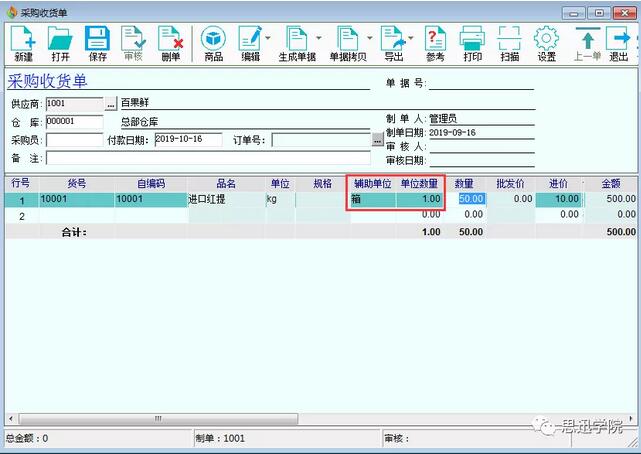Viewport: 641px width, 454px height.
Task: Exit using the 退出 toolbar icon
Action: tap(618, 44)
